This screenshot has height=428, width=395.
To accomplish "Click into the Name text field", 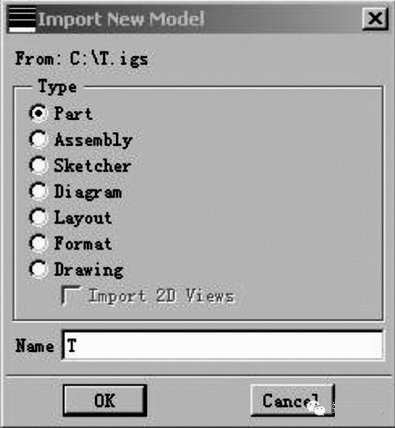I will coord(222,345).
